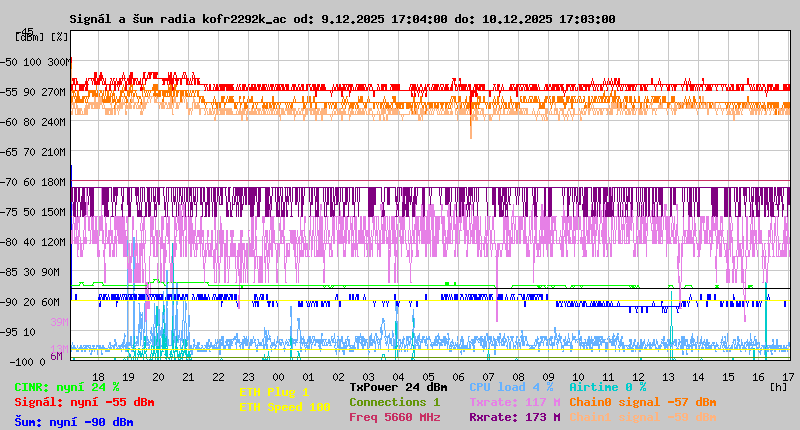Click the 13 hour mark on time axis
Viewport: 800px width, 430px height.
(668, 375)
